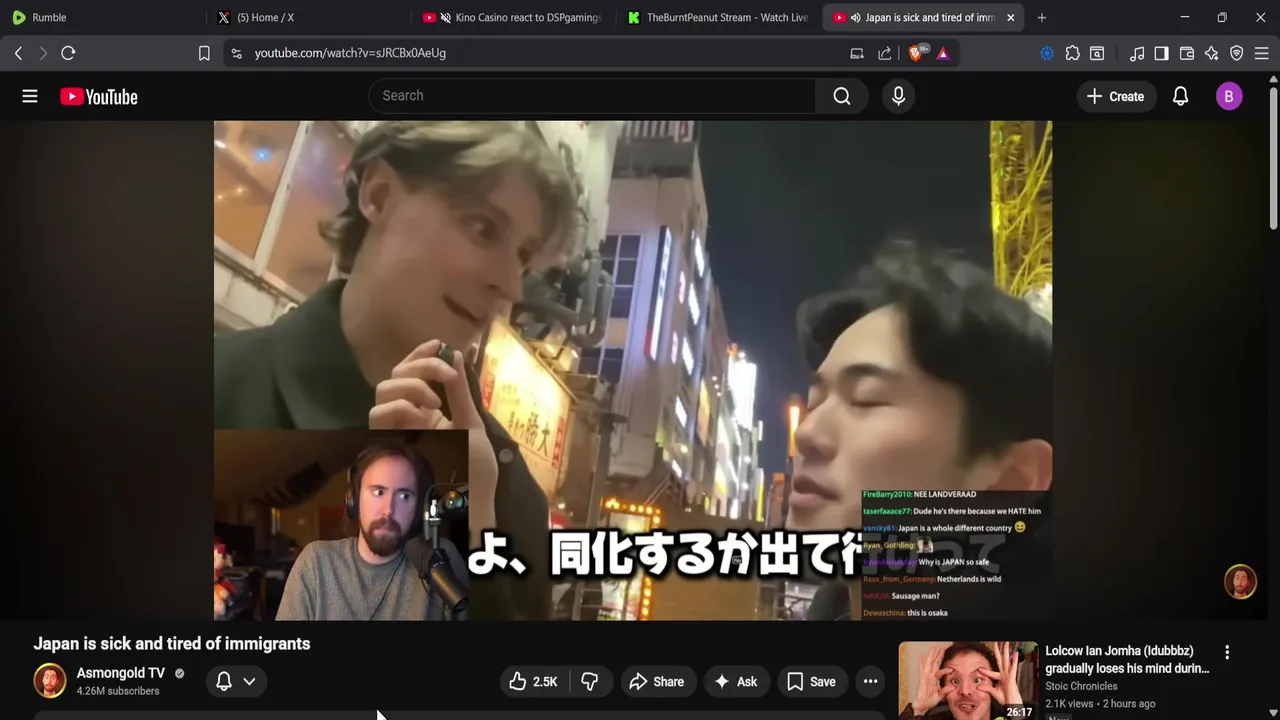The height and width of the screenshot is (720, 1280).
Task: Open the browser main menu
Action: (x=1261, y=53)
